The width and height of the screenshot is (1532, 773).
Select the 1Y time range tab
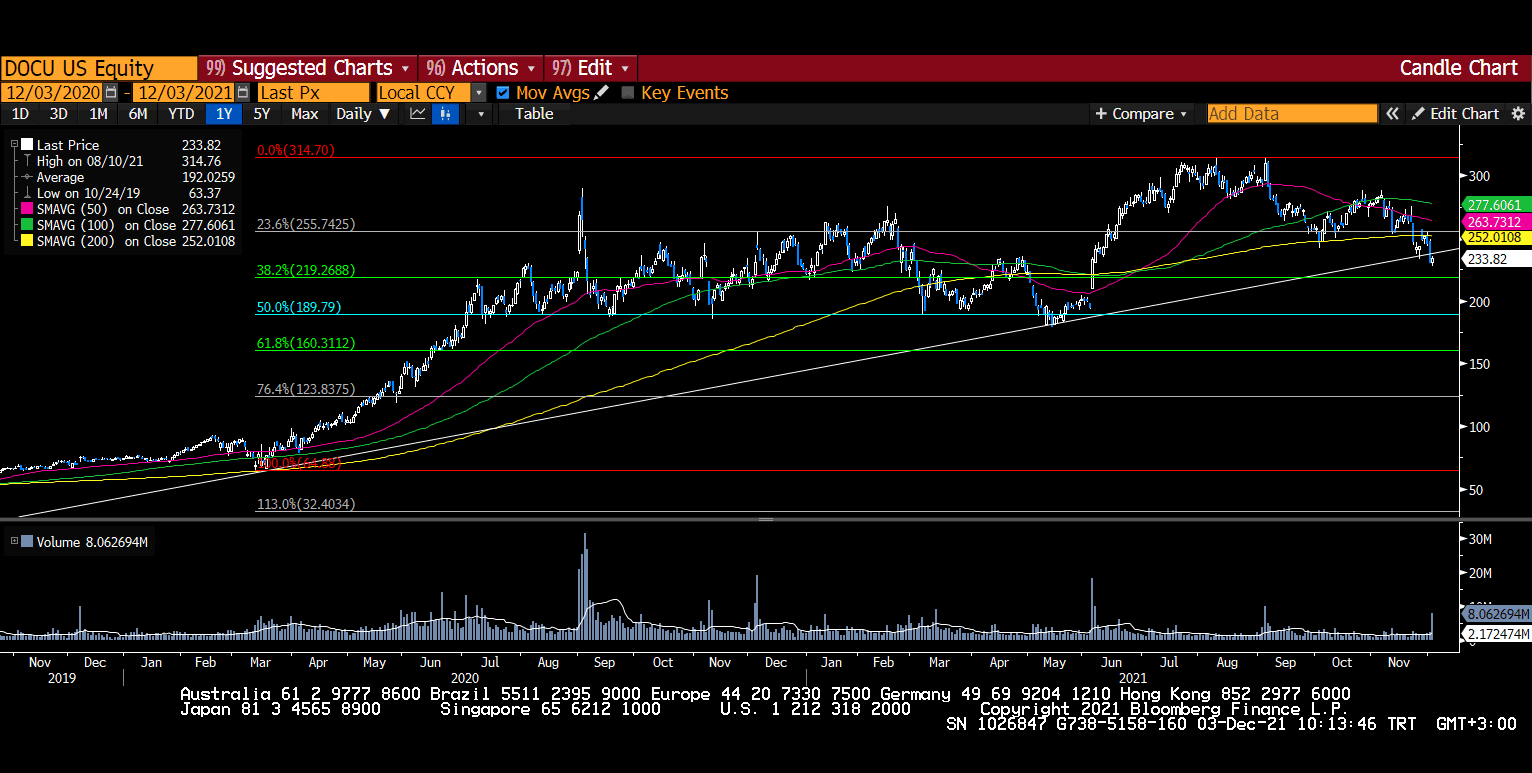(224, 114)
